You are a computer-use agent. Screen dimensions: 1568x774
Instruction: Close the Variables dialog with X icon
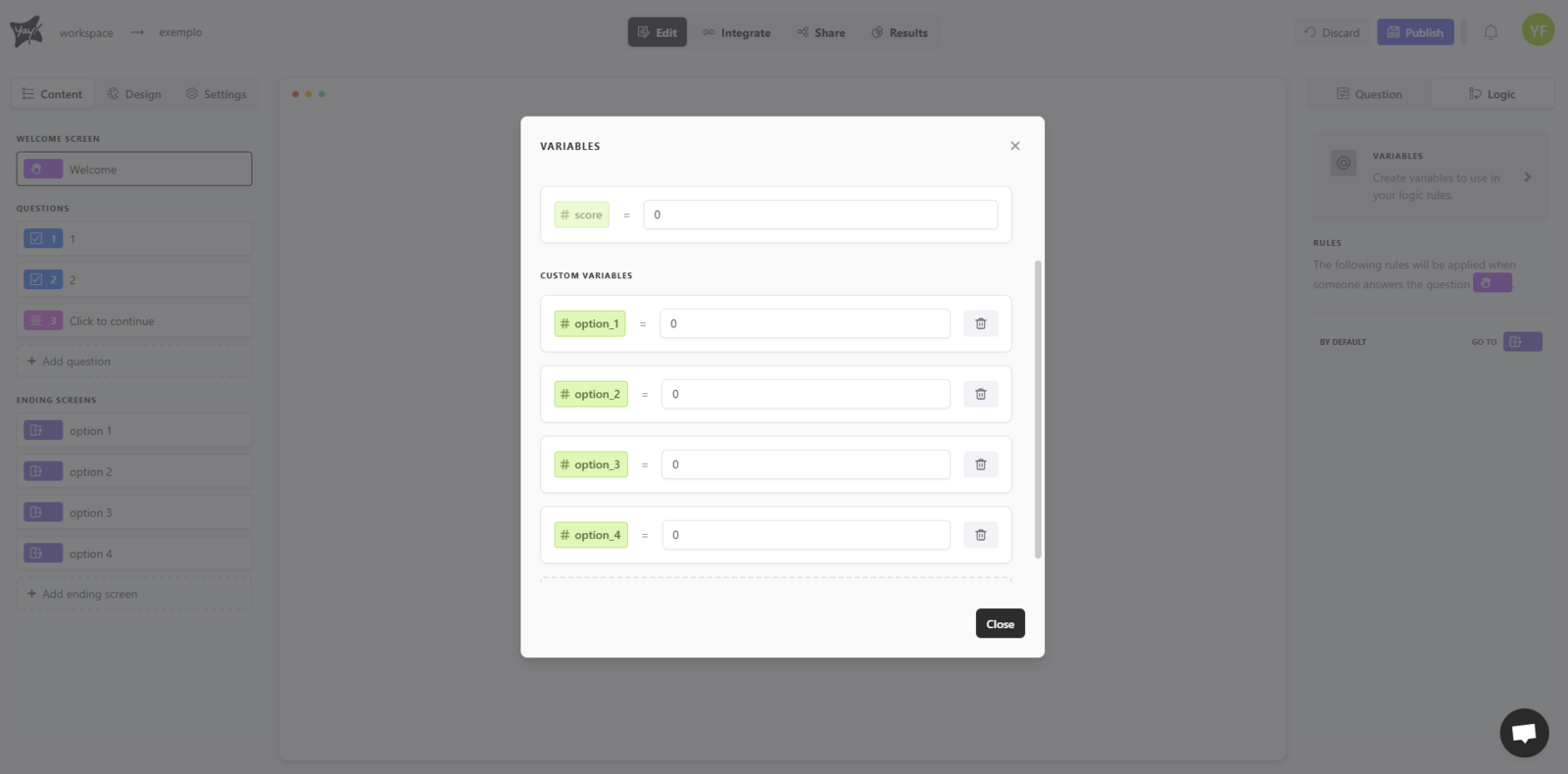point(1014,146)
